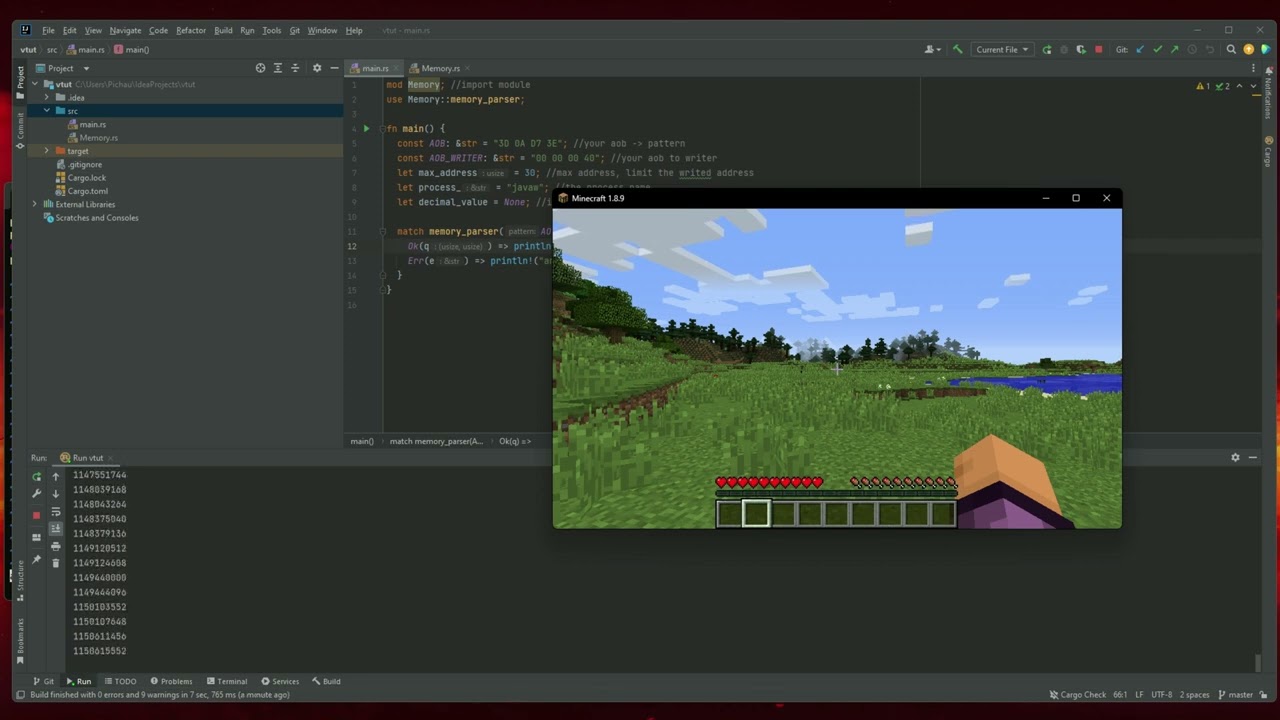1280x720 pixels.
Task: Click the green Build hammer icon
Action: click(957, 49)
